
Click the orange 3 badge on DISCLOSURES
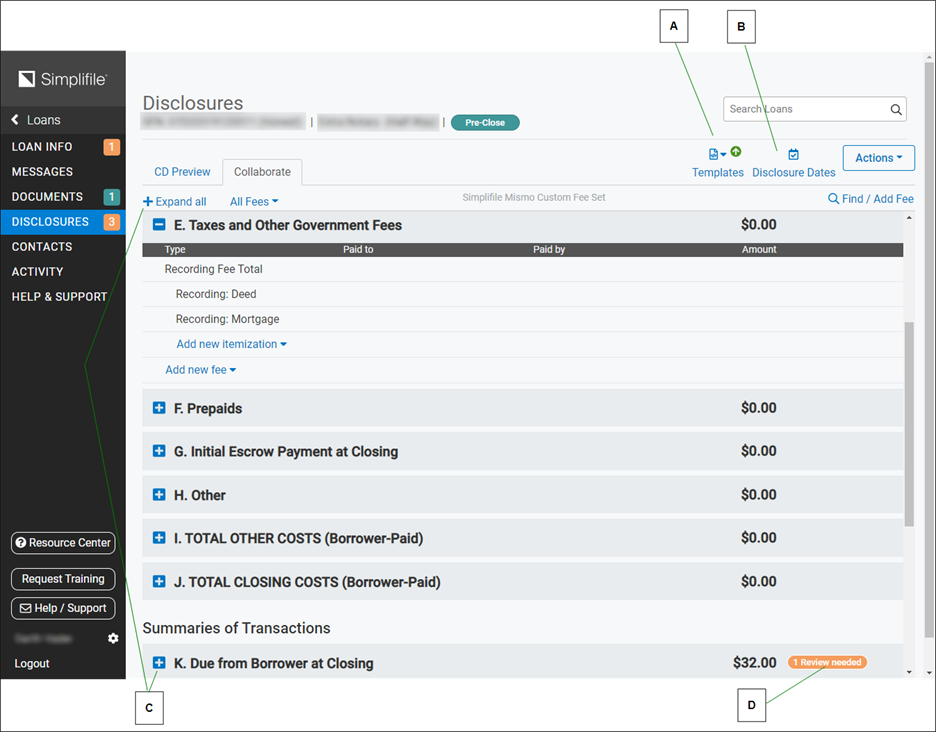click(112, 222)
